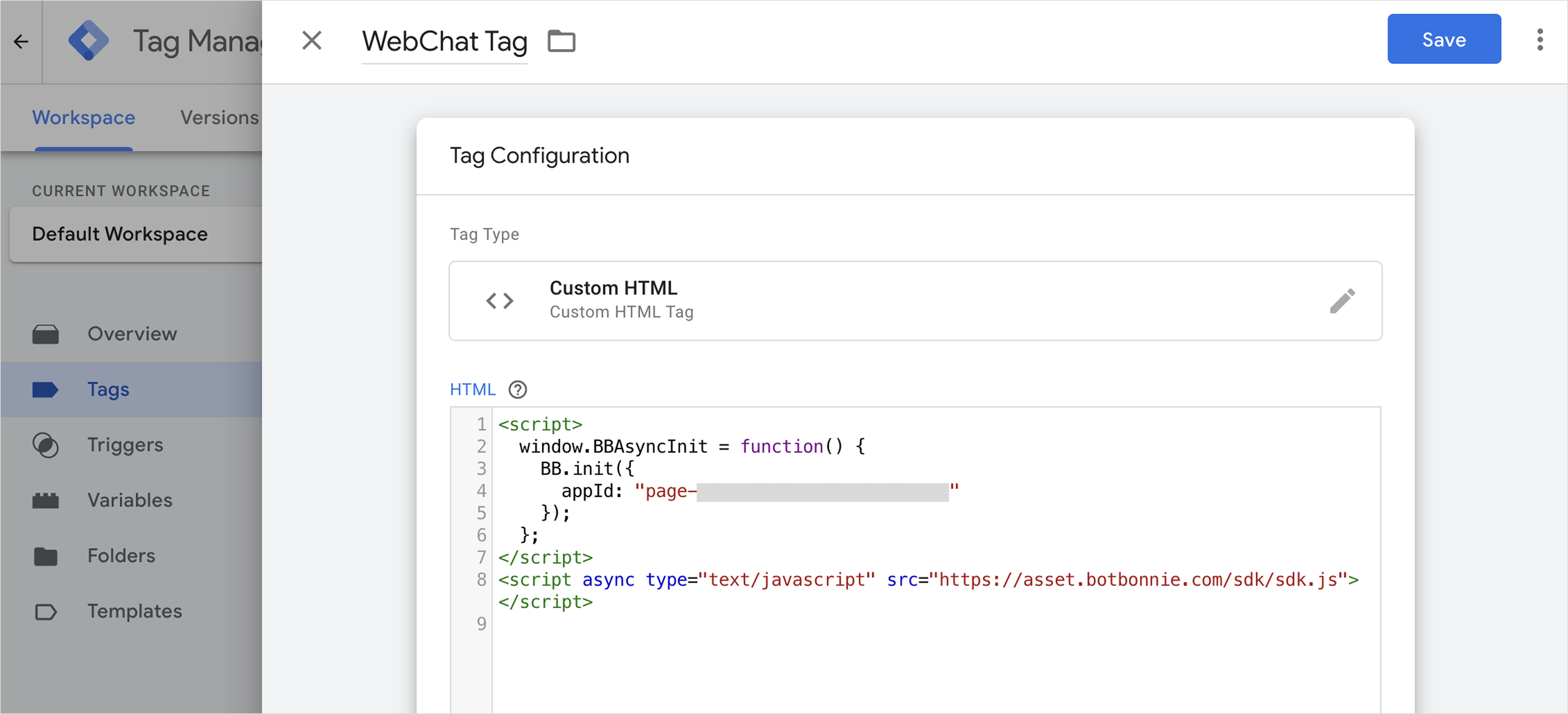1568x714 pixels.
Task: Click inside the HTML code editor
Action: 913,658
